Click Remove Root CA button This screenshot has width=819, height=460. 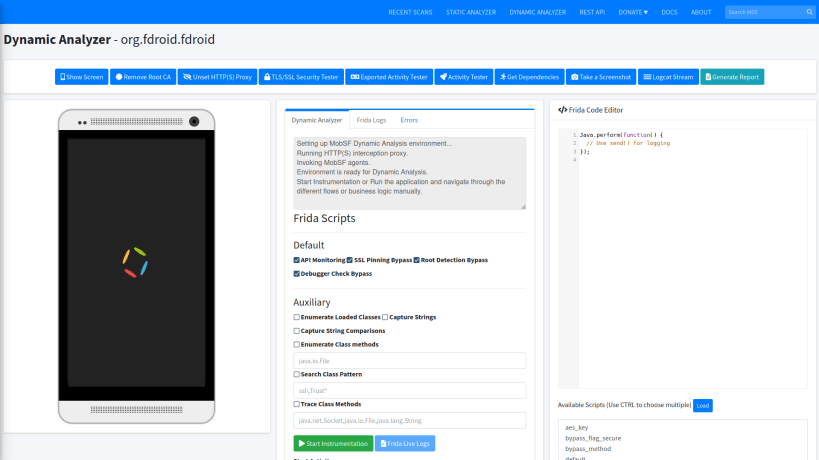[143, 77]
